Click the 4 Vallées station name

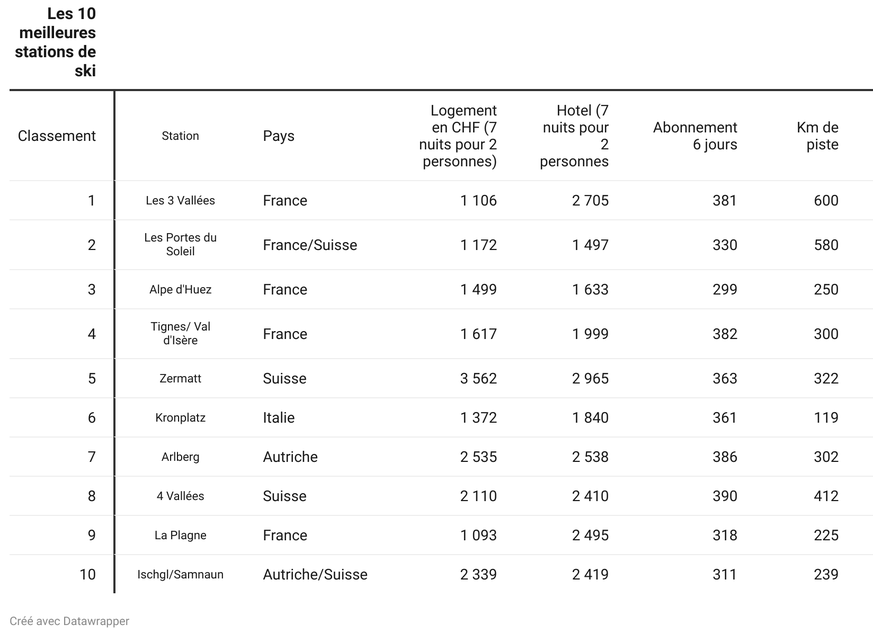(180, 496)
